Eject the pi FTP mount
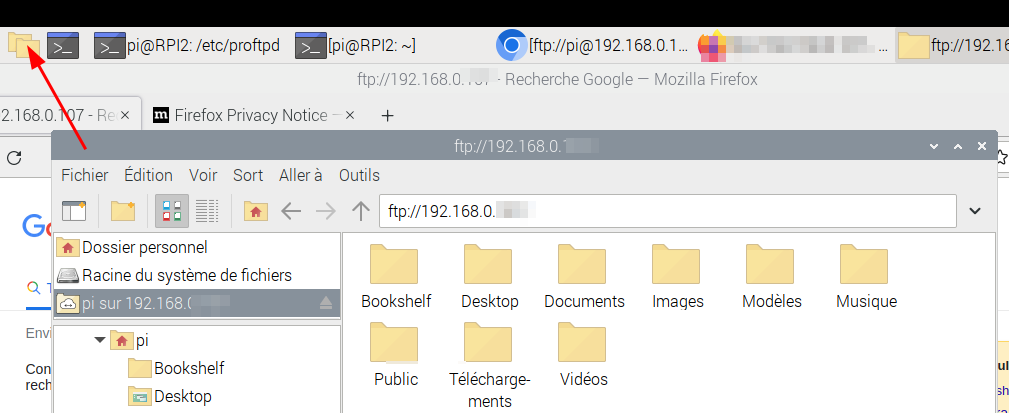The image size is (1009, 413). (326, 303)
